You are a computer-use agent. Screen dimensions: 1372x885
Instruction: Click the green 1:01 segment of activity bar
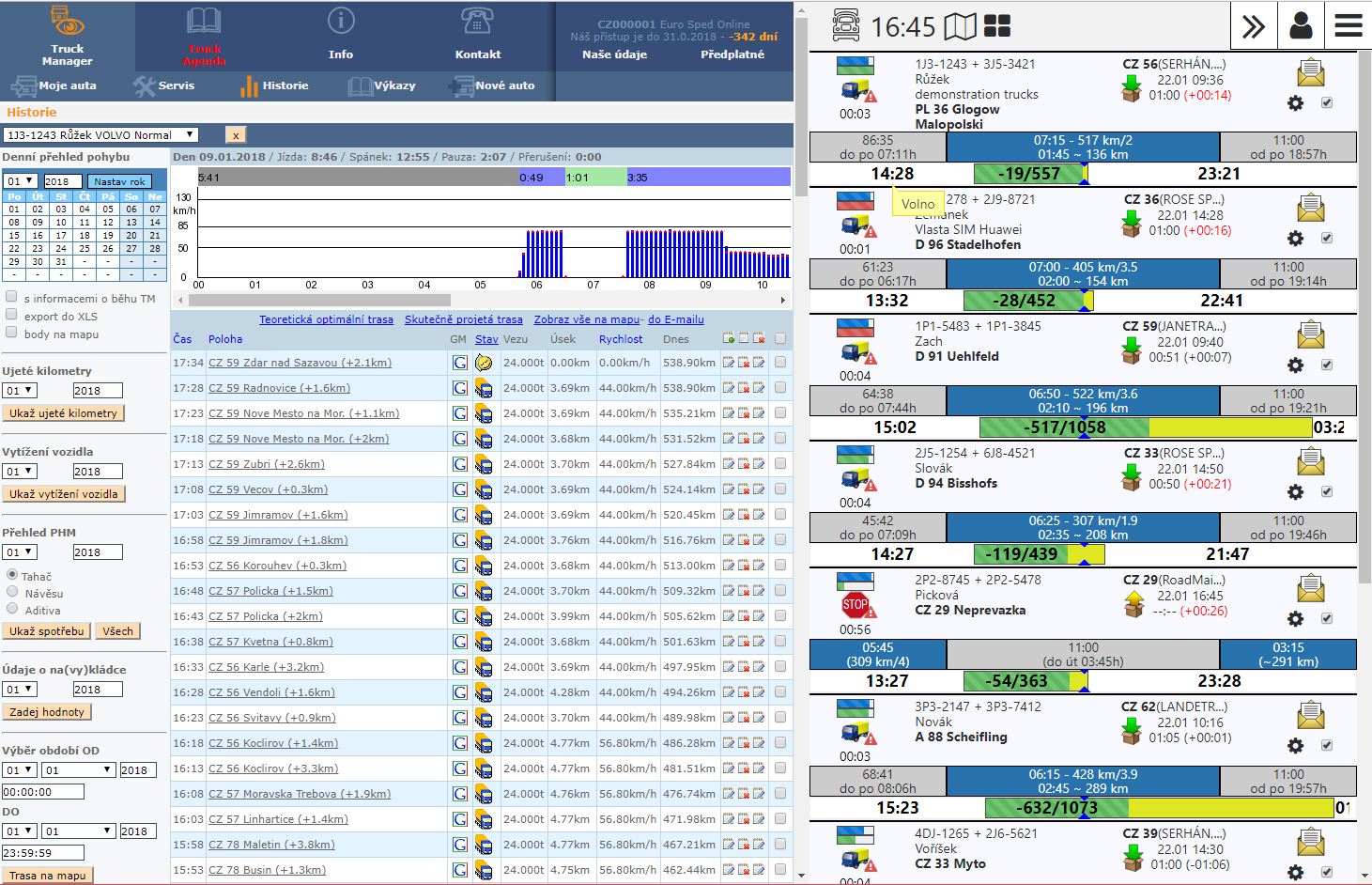595,177
